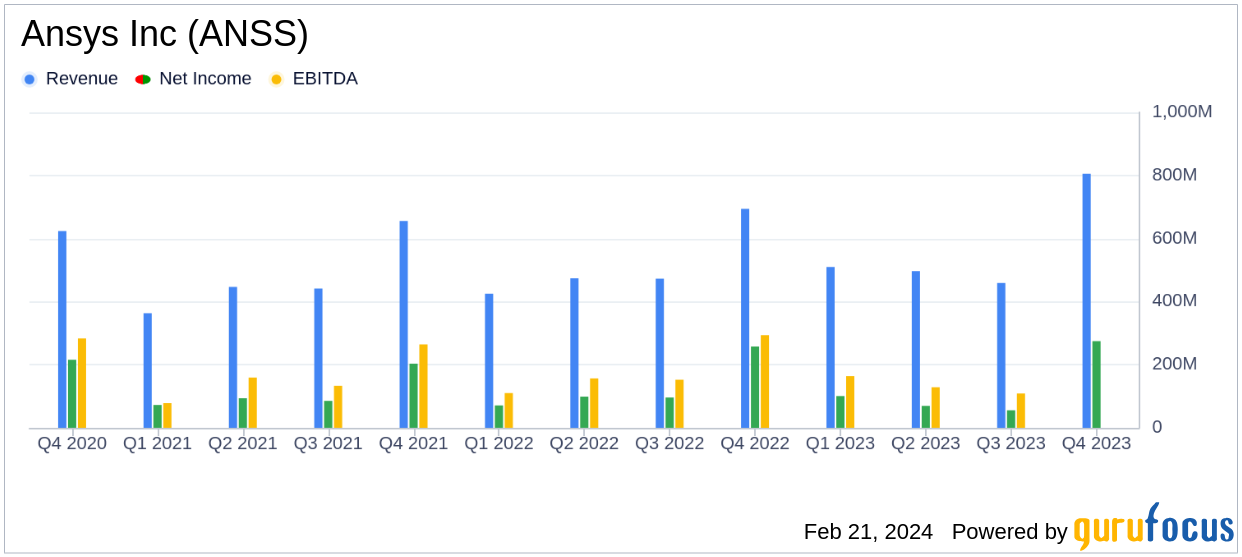This screenshot has height=557, width=1242.
Task: Toggle the EBITDA legend item
Action: (313, 79)
